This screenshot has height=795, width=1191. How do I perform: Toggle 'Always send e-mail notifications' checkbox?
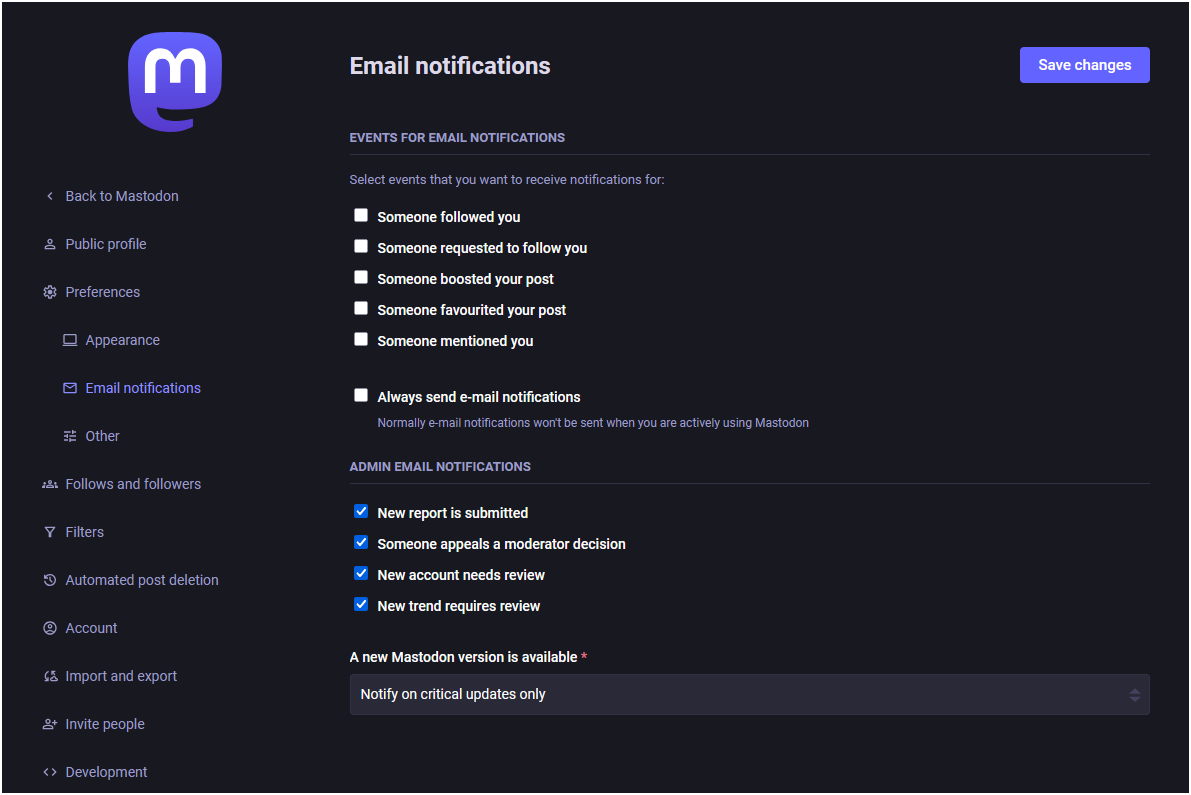pyautogui.click(x=361, y=396)
